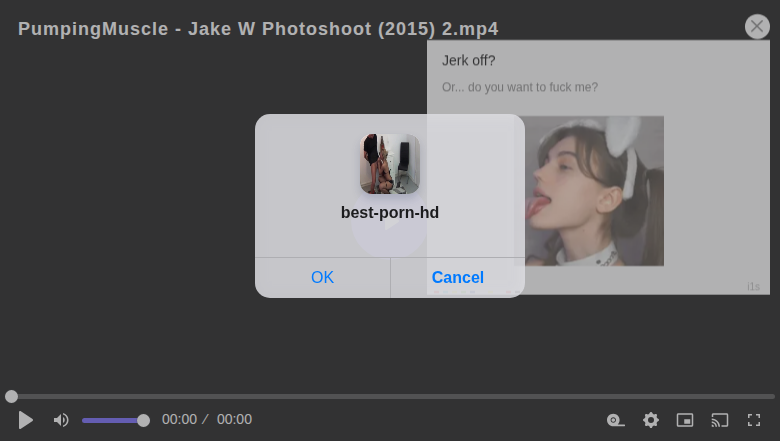Click the app thumbnail in the dialog
The height and width of the screenshot is (441, 780).
click(390, 164)
